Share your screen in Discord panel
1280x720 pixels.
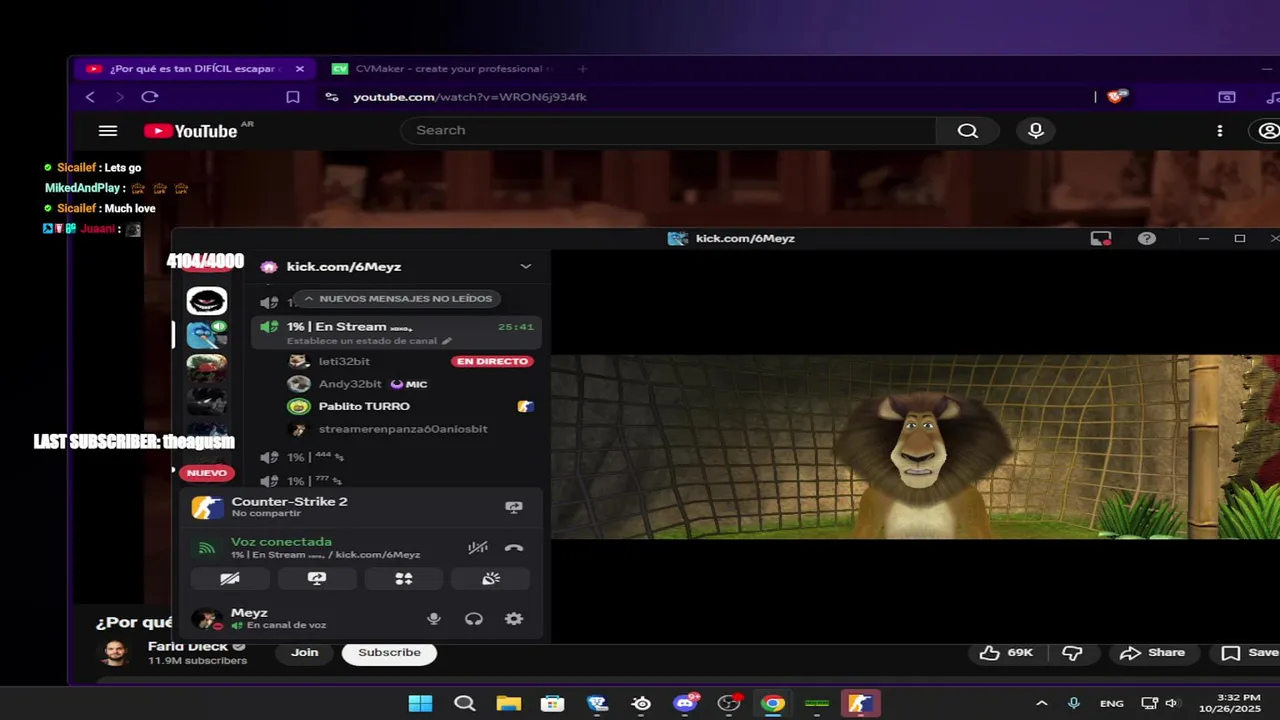pyautogui.click(x=317, y=579)
